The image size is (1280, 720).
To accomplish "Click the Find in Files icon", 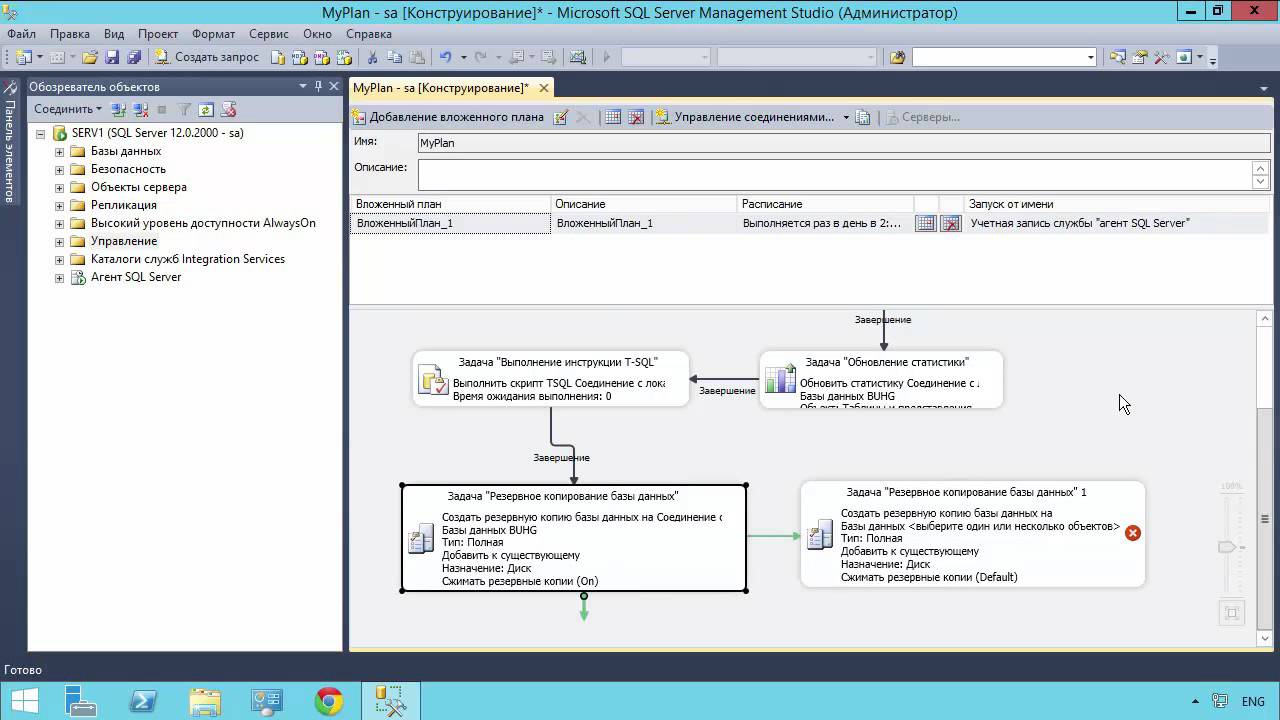I will pos(897,57).
